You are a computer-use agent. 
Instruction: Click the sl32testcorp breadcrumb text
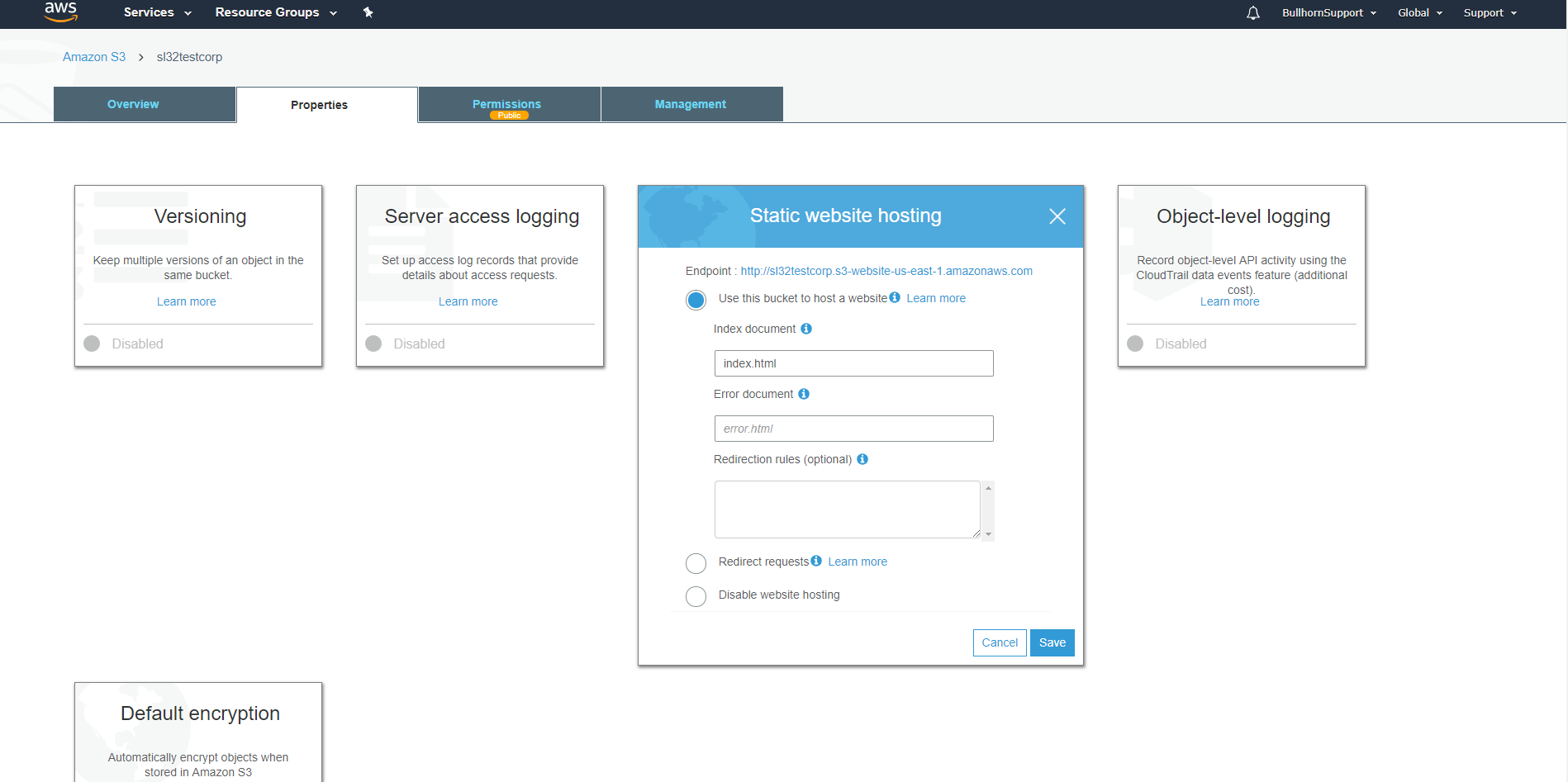(189, 57)
